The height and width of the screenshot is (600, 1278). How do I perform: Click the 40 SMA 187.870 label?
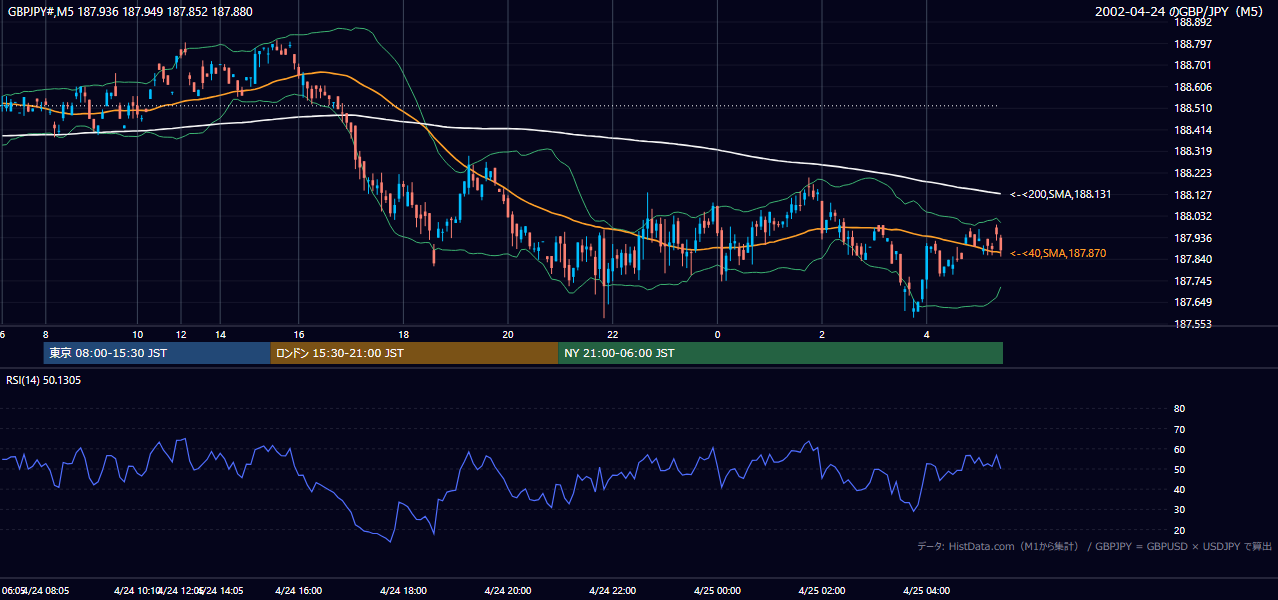point(1057,254)
